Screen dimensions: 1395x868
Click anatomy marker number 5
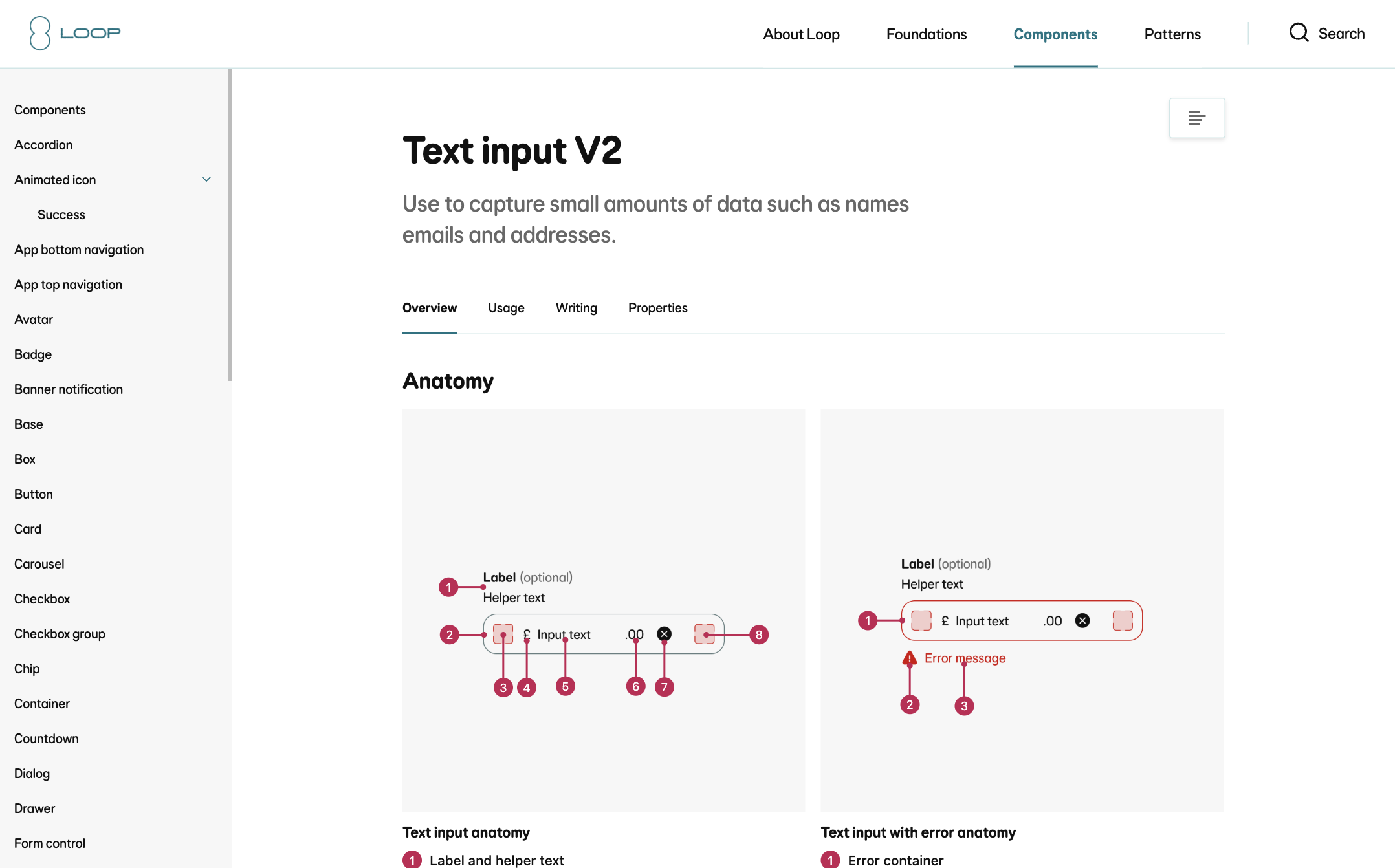pyautogui.click(x=565, y=686)
